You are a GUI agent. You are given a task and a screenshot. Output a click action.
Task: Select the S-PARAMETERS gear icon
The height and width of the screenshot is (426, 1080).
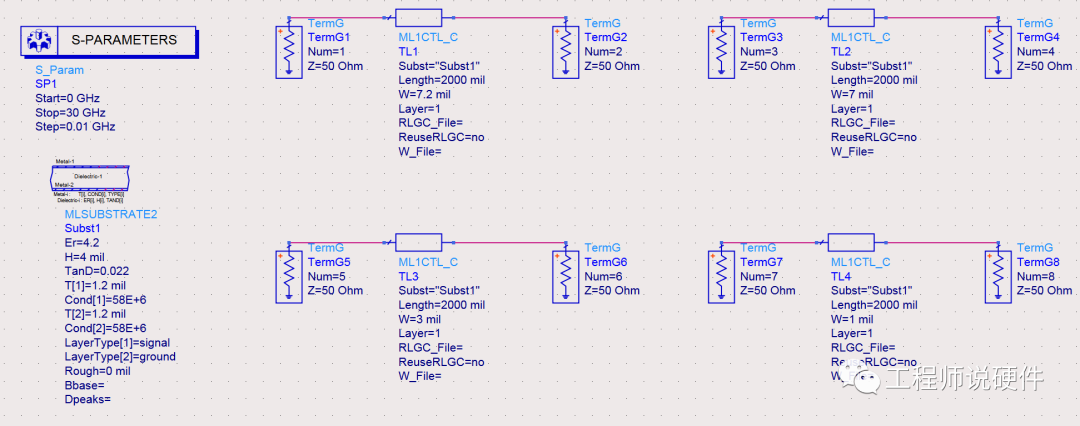[38, 41]
